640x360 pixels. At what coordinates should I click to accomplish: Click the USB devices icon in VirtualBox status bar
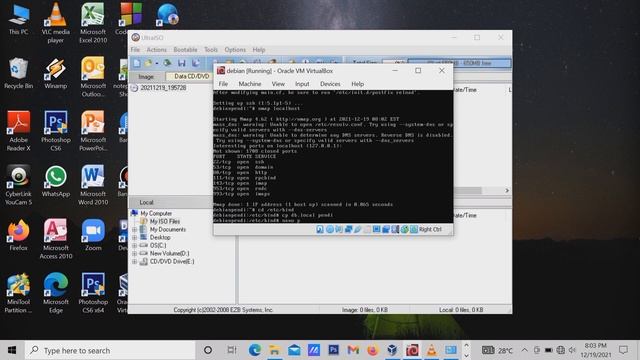358,229
